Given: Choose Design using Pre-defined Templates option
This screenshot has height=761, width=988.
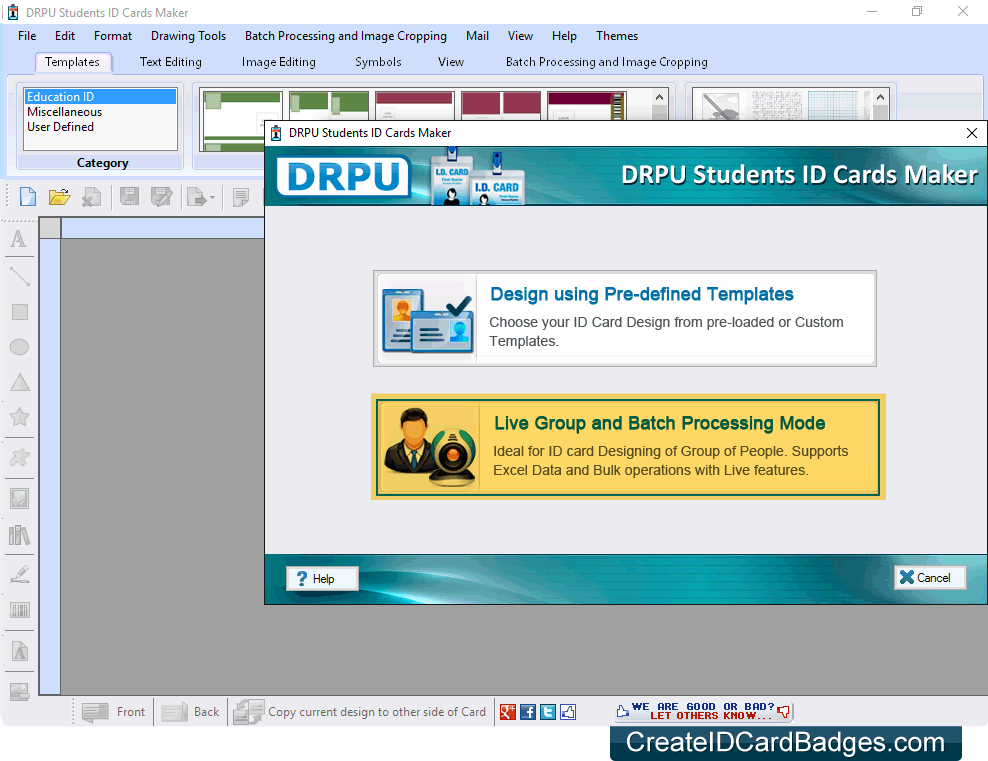Looking at the screenshot, I should click(x=624, y=318).
